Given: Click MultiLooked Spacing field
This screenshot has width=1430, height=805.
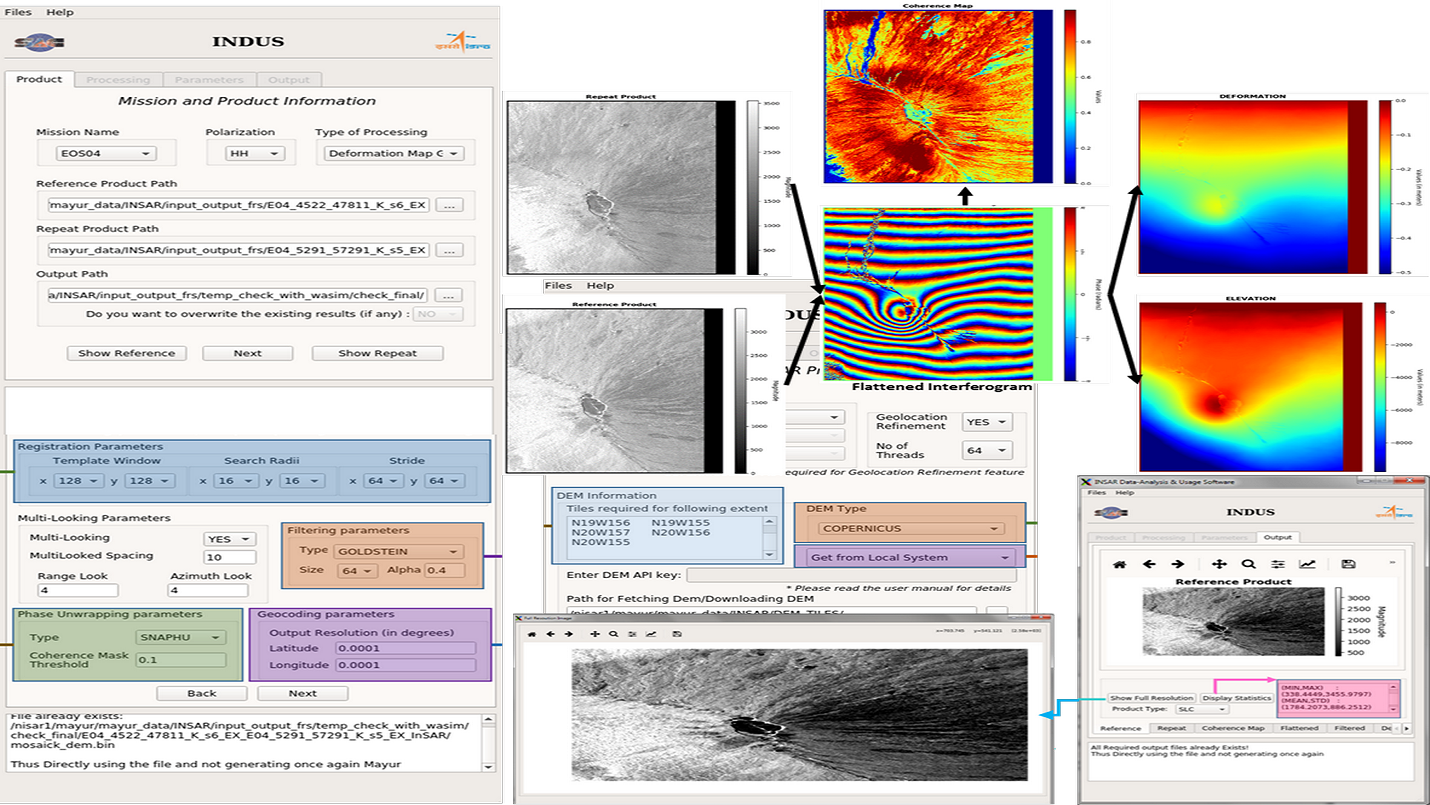Looking at the screenshot, I should (229, 557).
